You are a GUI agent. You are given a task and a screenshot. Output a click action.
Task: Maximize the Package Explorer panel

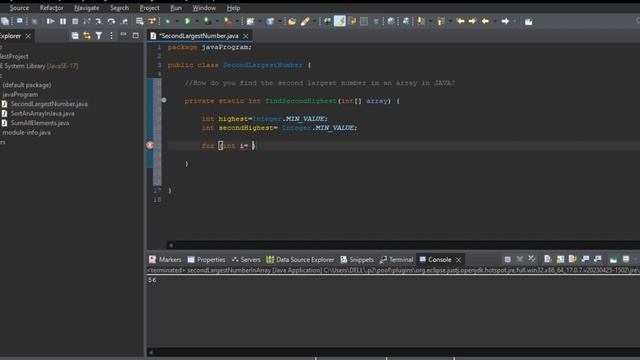pos(136,36)
